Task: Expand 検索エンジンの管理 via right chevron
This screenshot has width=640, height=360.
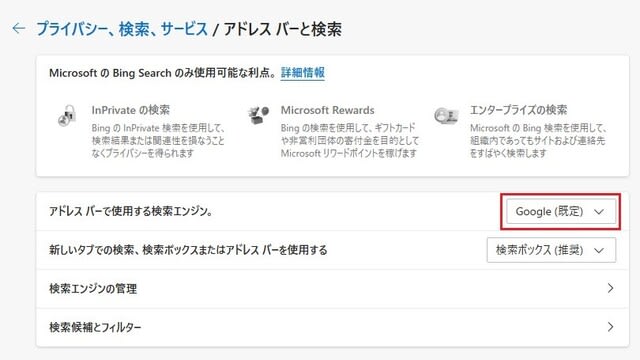Action: point(610,288)
